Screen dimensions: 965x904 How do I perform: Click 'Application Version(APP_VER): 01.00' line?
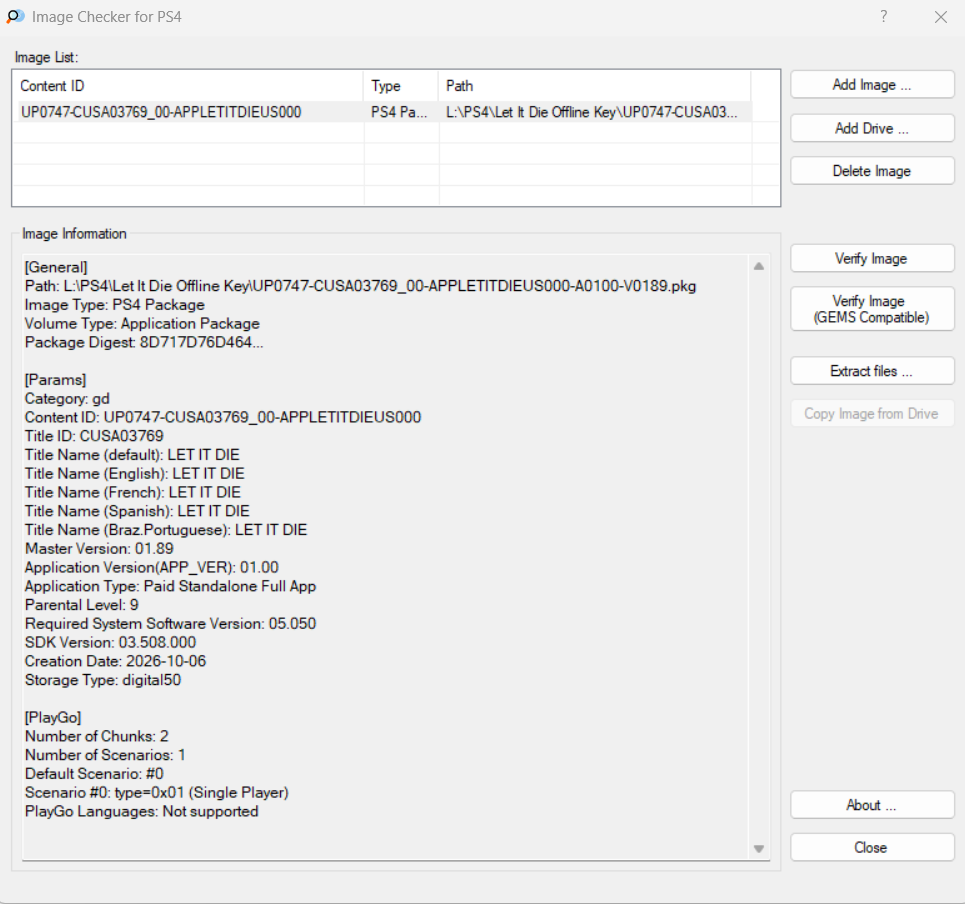point(152,567)
